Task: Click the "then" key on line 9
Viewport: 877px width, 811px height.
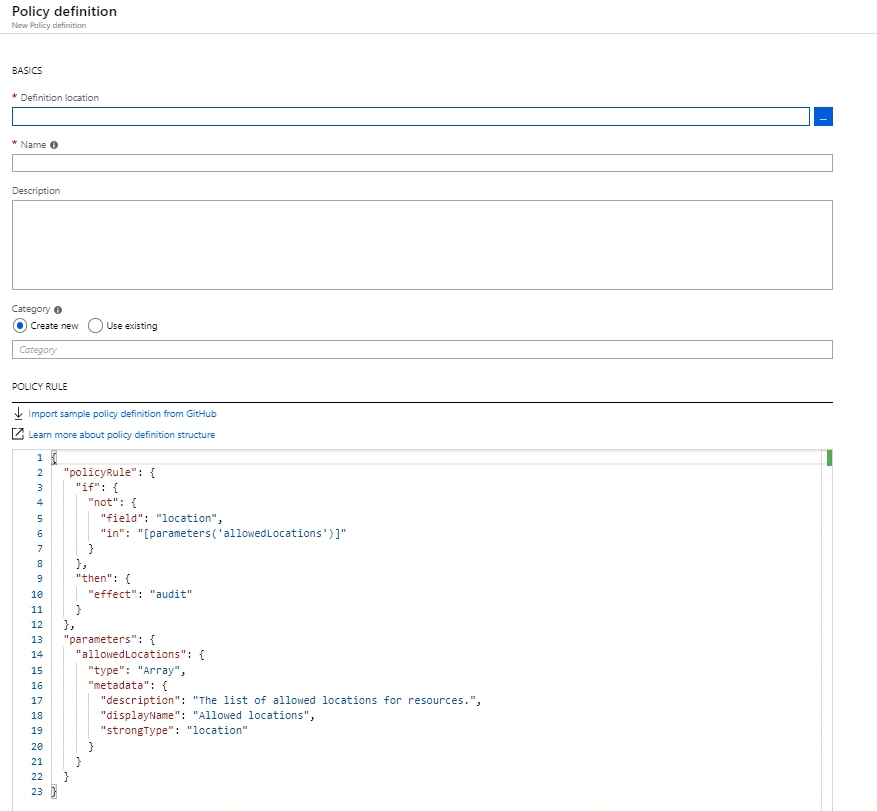Action: click(x=94, y=579)
